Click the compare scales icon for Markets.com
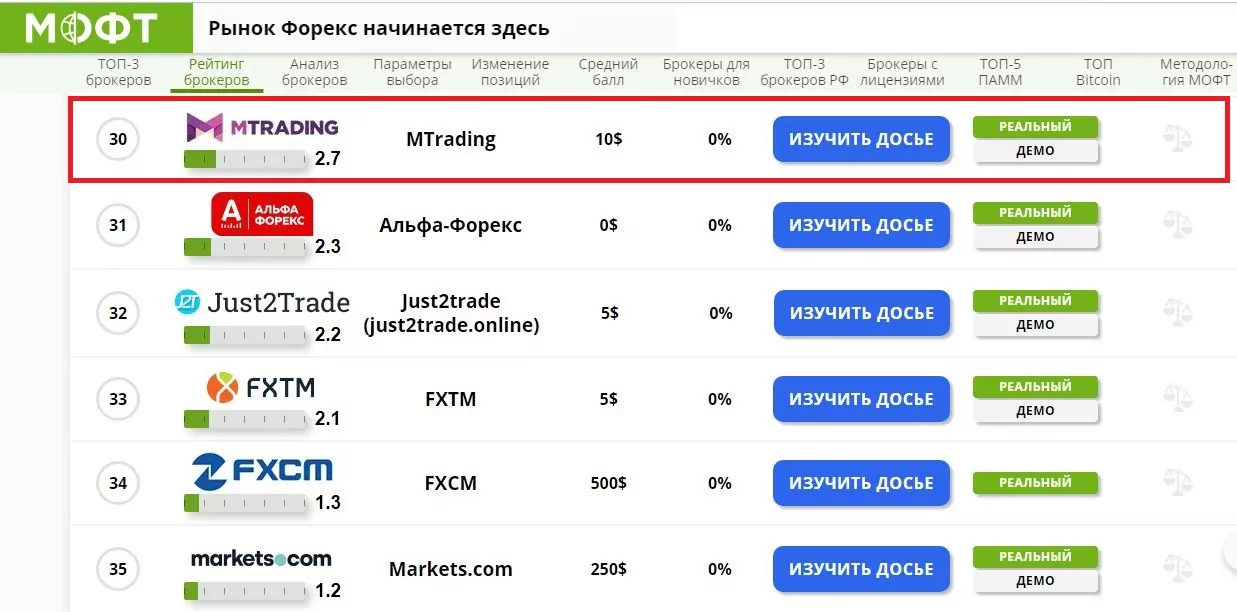This screenshot has height=612, width=1237. coord(1177,569)
